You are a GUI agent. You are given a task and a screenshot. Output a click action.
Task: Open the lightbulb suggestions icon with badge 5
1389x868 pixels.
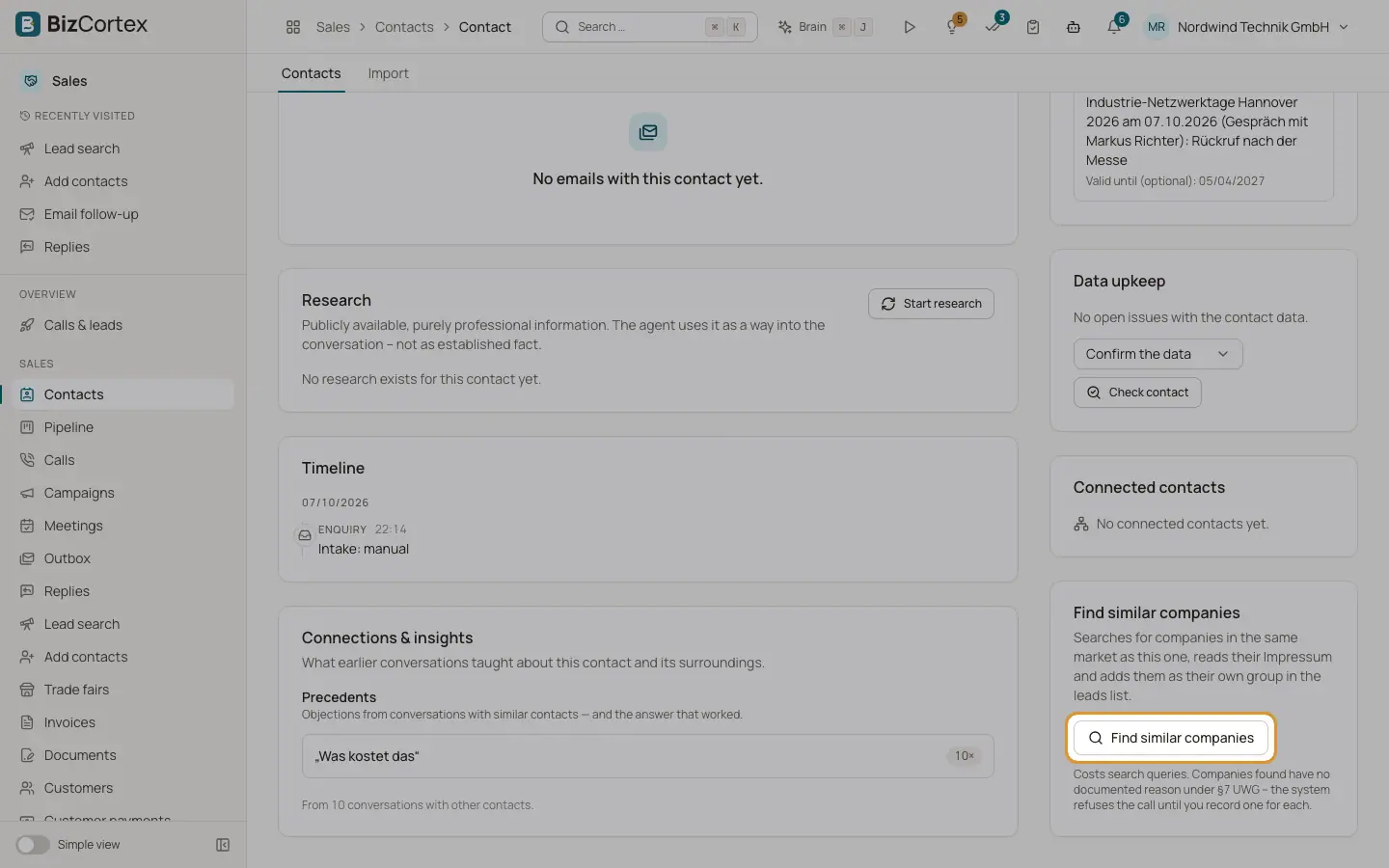[x=952, y=27]
